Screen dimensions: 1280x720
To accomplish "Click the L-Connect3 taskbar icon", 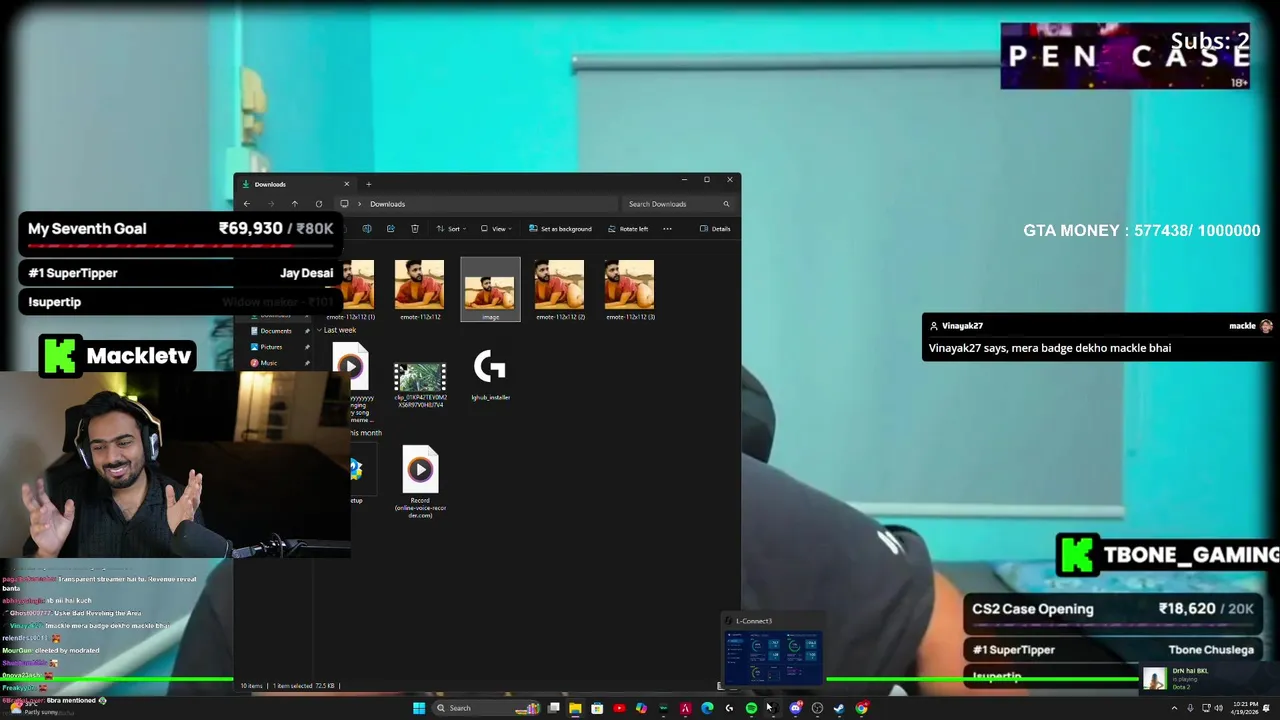I will click(773, 708).
